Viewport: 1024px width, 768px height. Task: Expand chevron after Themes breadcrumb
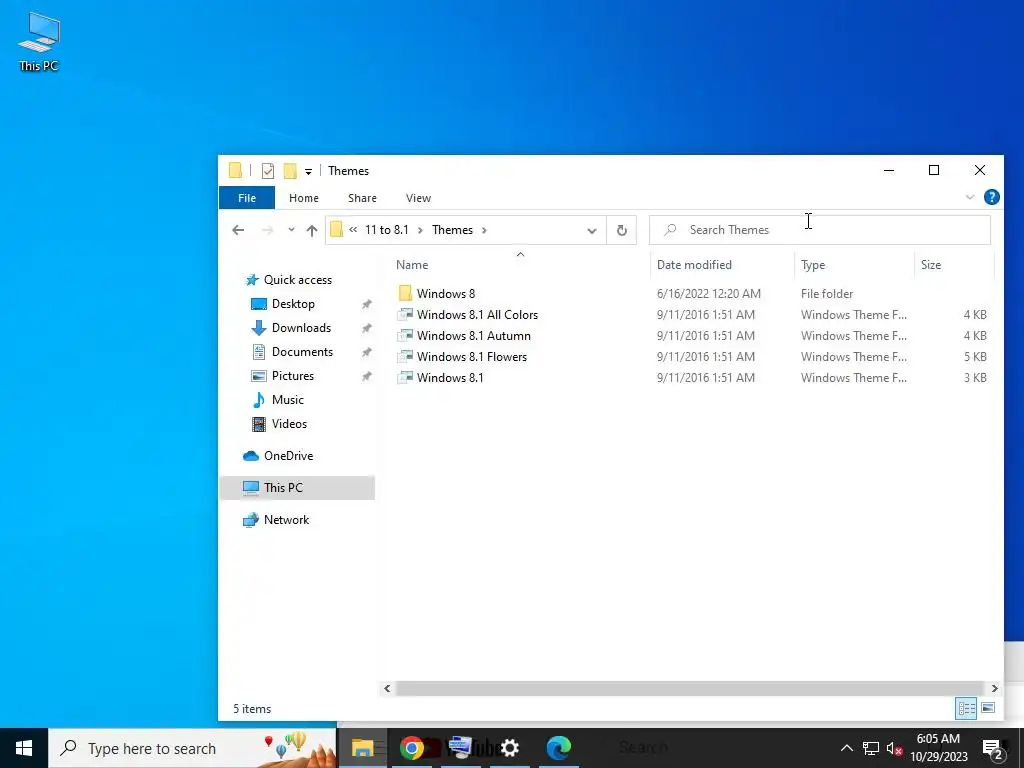[x=484, y=231]
